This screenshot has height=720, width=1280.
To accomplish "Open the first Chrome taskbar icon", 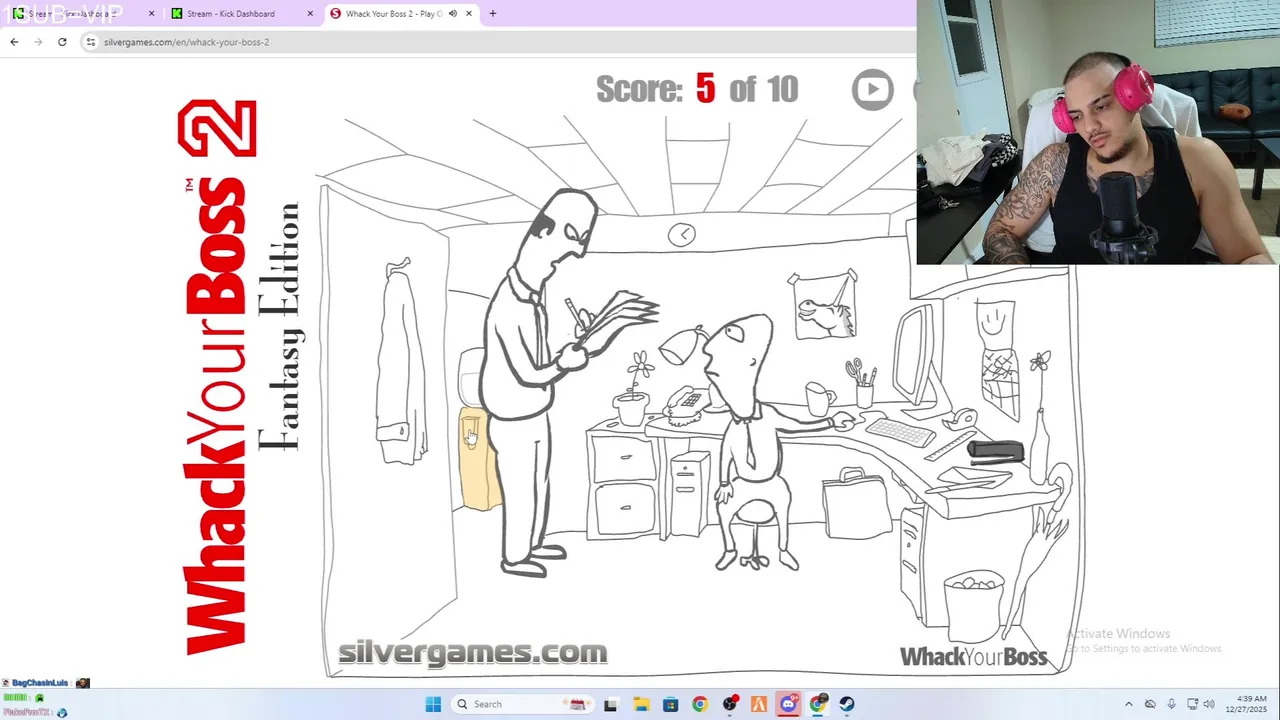I will click(x=700, y=704).
